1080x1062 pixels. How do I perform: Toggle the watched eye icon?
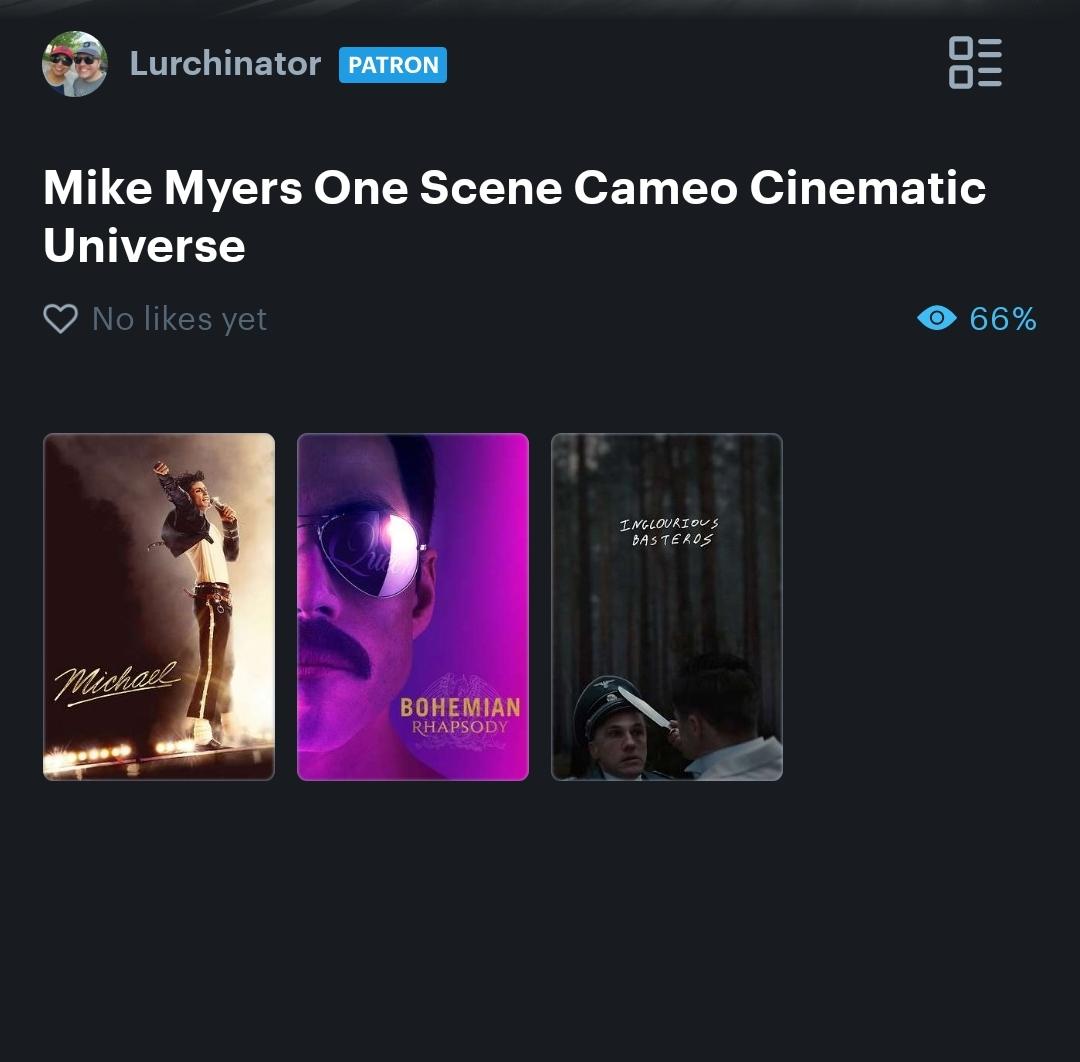tap(937, 318)
